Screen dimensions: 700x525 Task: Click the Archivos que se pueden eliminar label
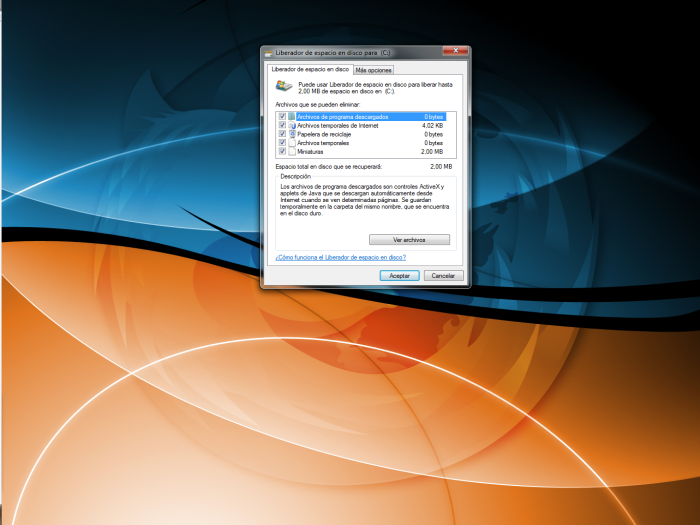pos(317,104)
